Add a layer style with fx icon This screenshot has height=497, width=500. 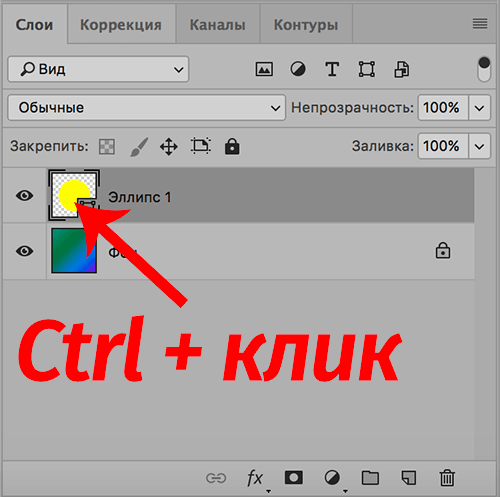tap(255, 478)
